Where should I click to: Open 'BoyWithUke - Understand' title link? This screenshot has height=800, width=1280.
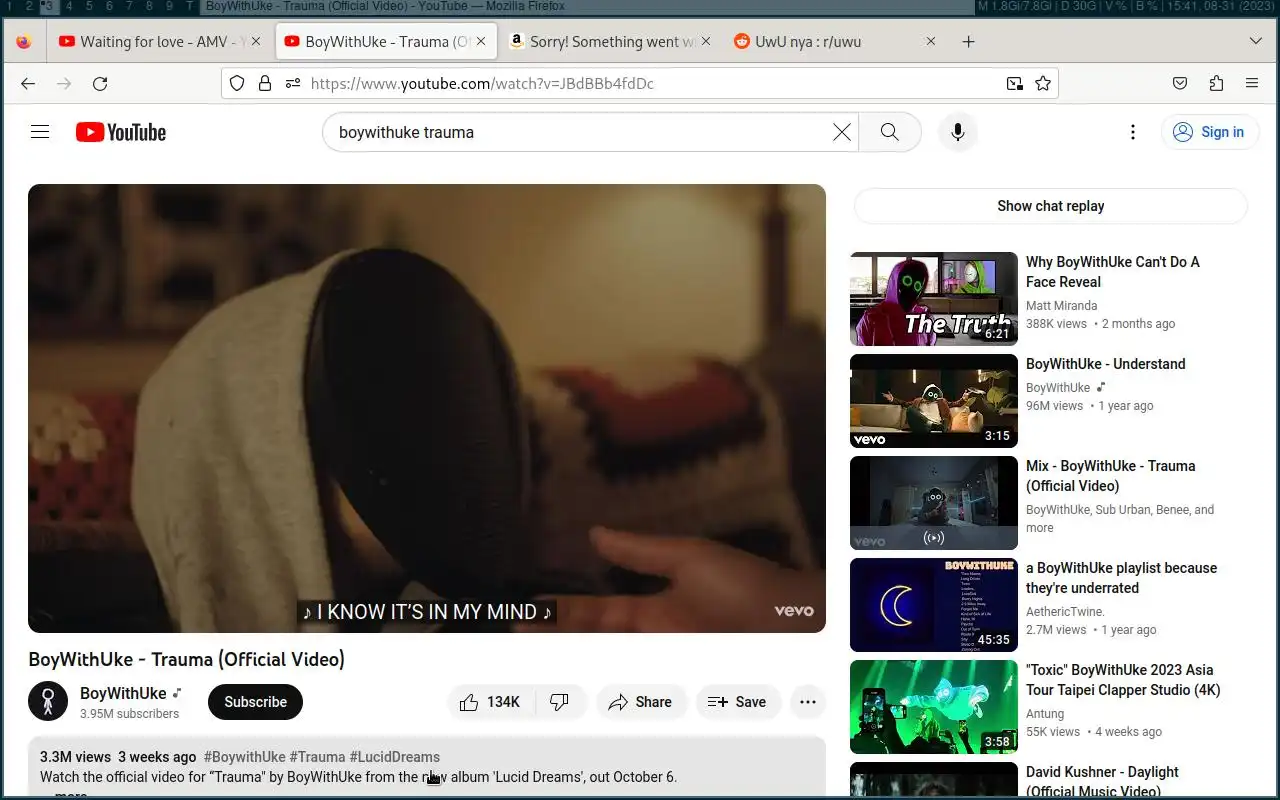click(1106, 364)
